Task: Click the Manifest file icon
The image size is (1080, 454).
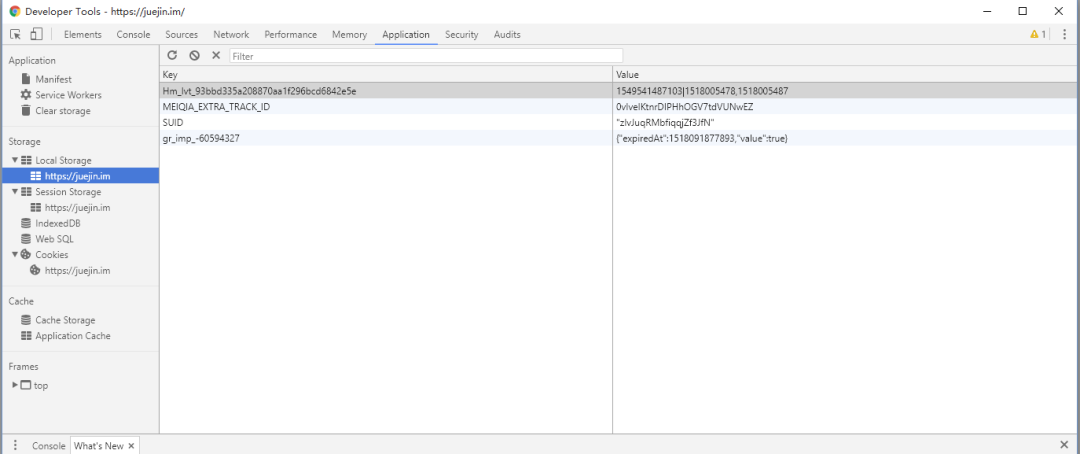Action: click(26, 79)
